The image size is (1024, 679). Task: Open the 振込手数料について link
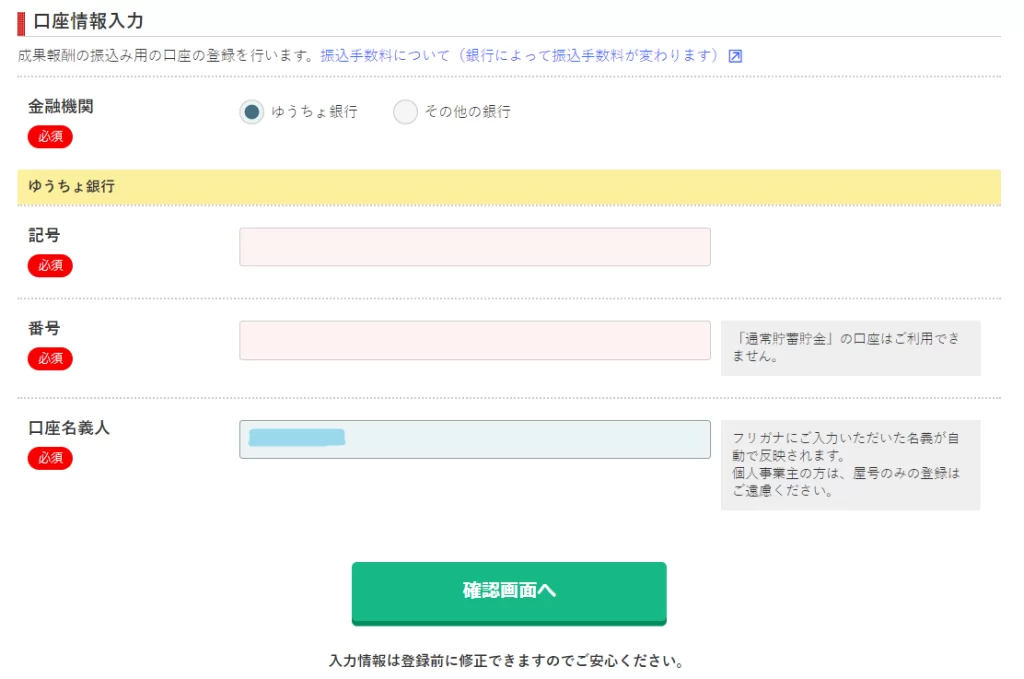pos(519,56)
